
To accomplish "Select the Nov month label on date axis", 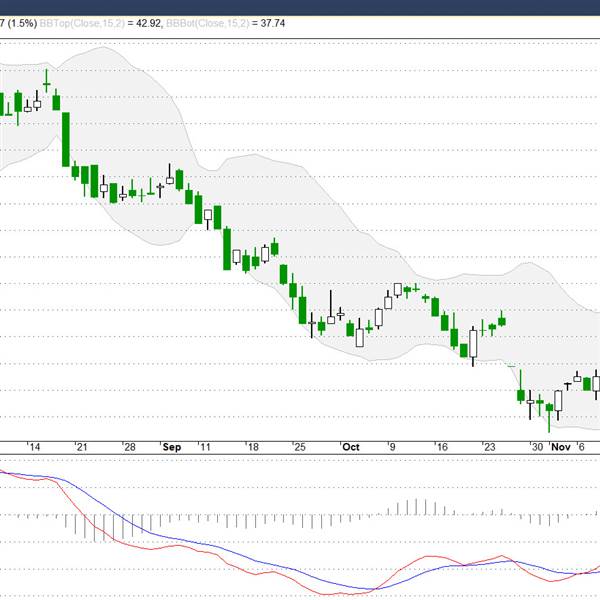I will (561, 447).
